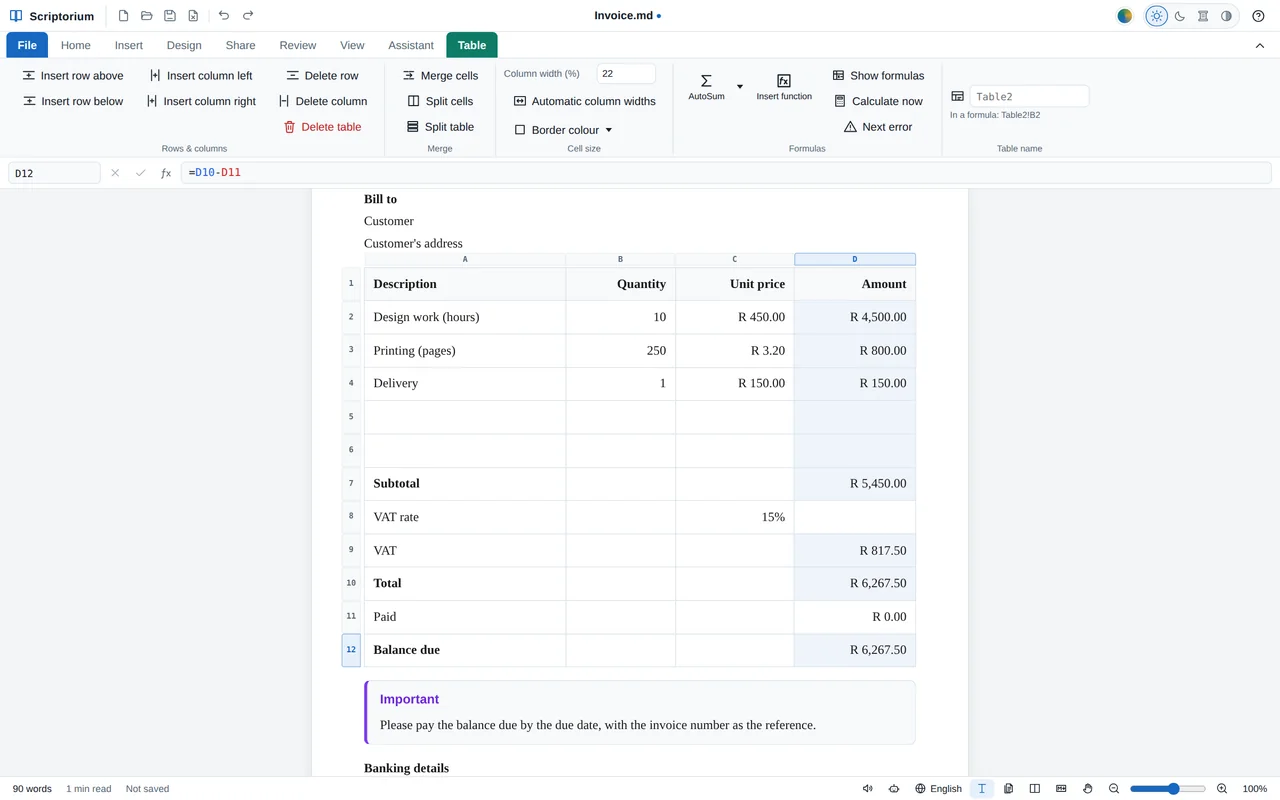1280x800 pixels.
Task: Select the text cursor mode icon
Action: tap(982, 789)
